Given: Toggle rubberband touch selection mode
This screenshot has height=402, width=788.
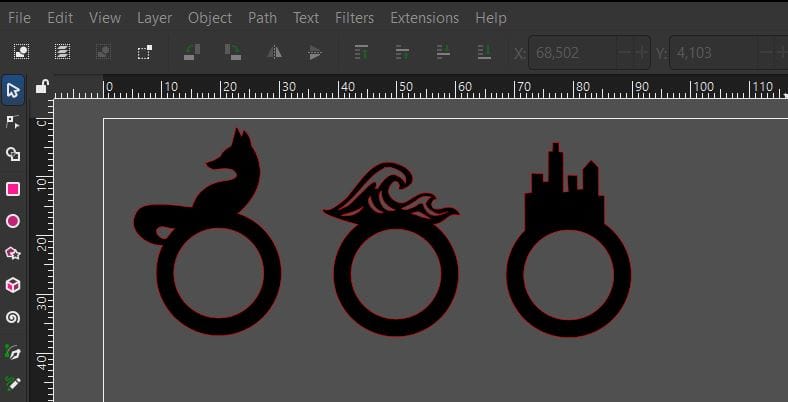Looking at the screenshot, I should tap(145, 52).
